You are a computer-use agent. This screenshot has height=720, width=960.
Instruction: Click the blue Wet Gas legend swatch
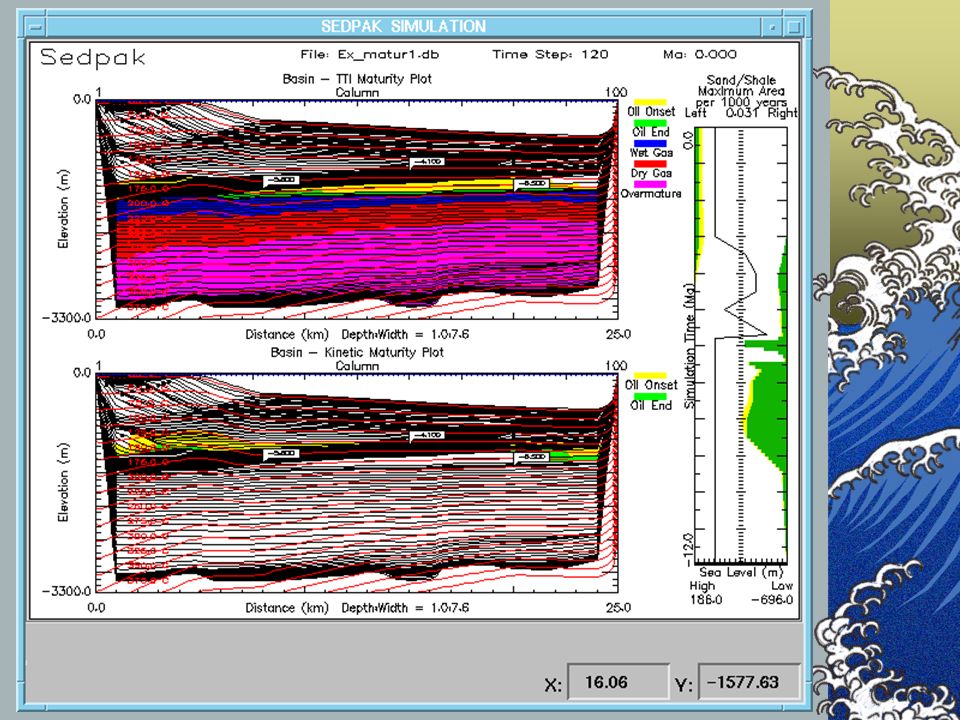(x=650, y=143)
